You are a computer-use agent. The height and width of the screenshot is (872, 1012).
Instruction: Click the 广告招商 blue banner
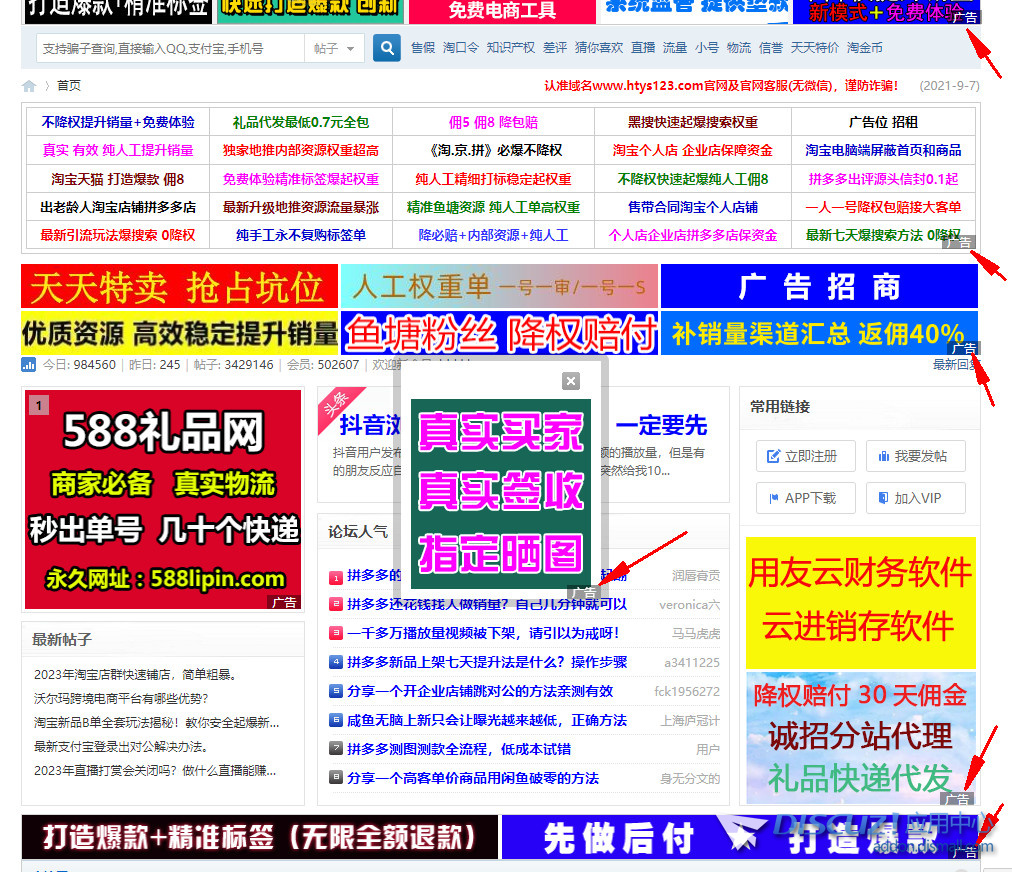(x=819, y=286)
